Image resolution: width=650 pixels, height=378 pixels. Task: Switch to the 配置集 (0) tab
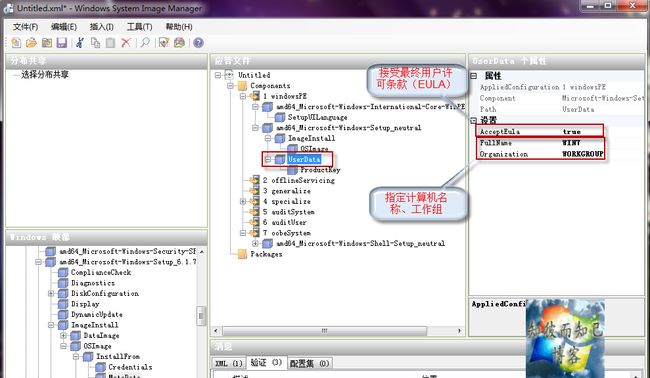(309, 363)
